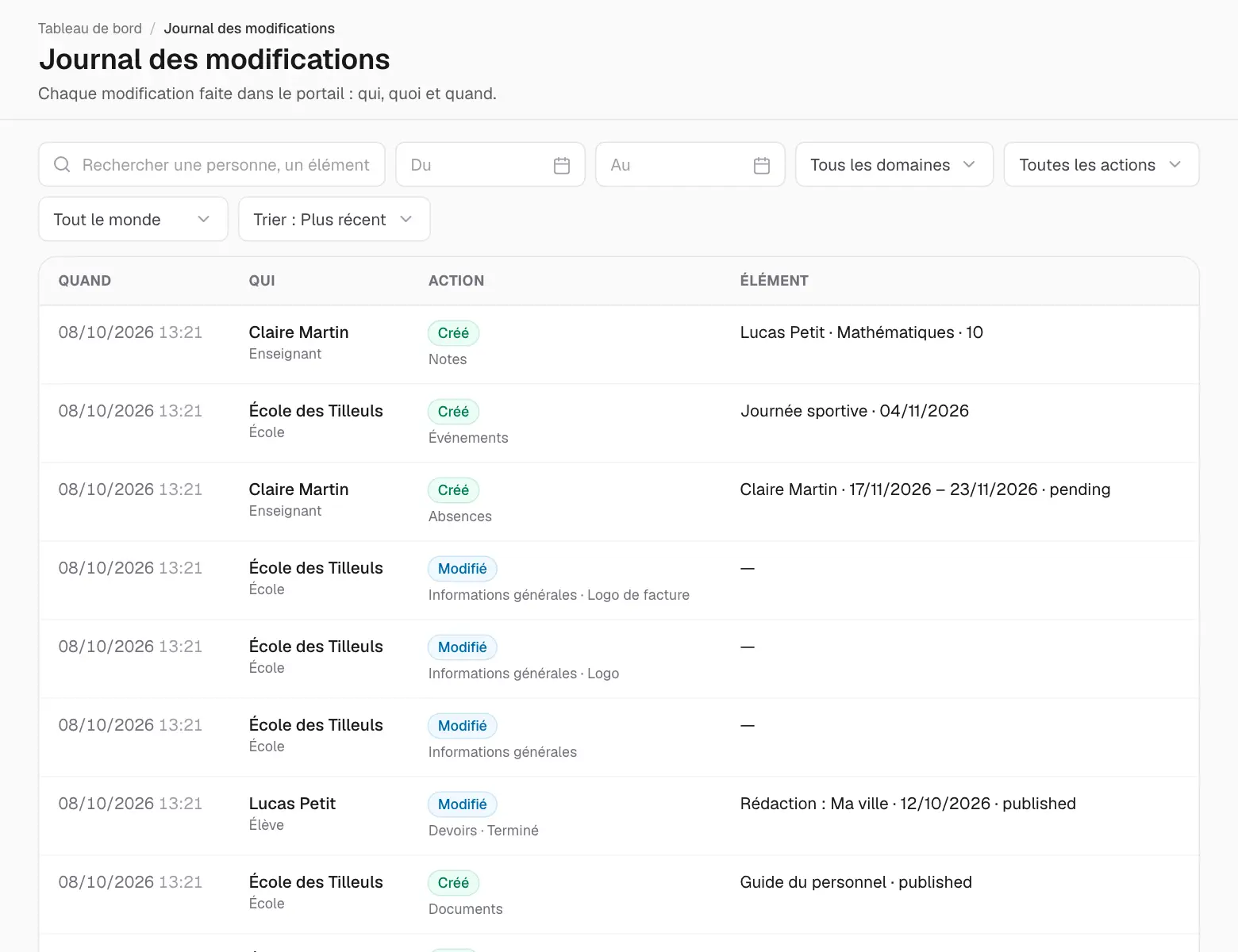Screen dimensions: 1238x952
Task: Open the calendar icon in Au field
Action: tap(762, 165)
